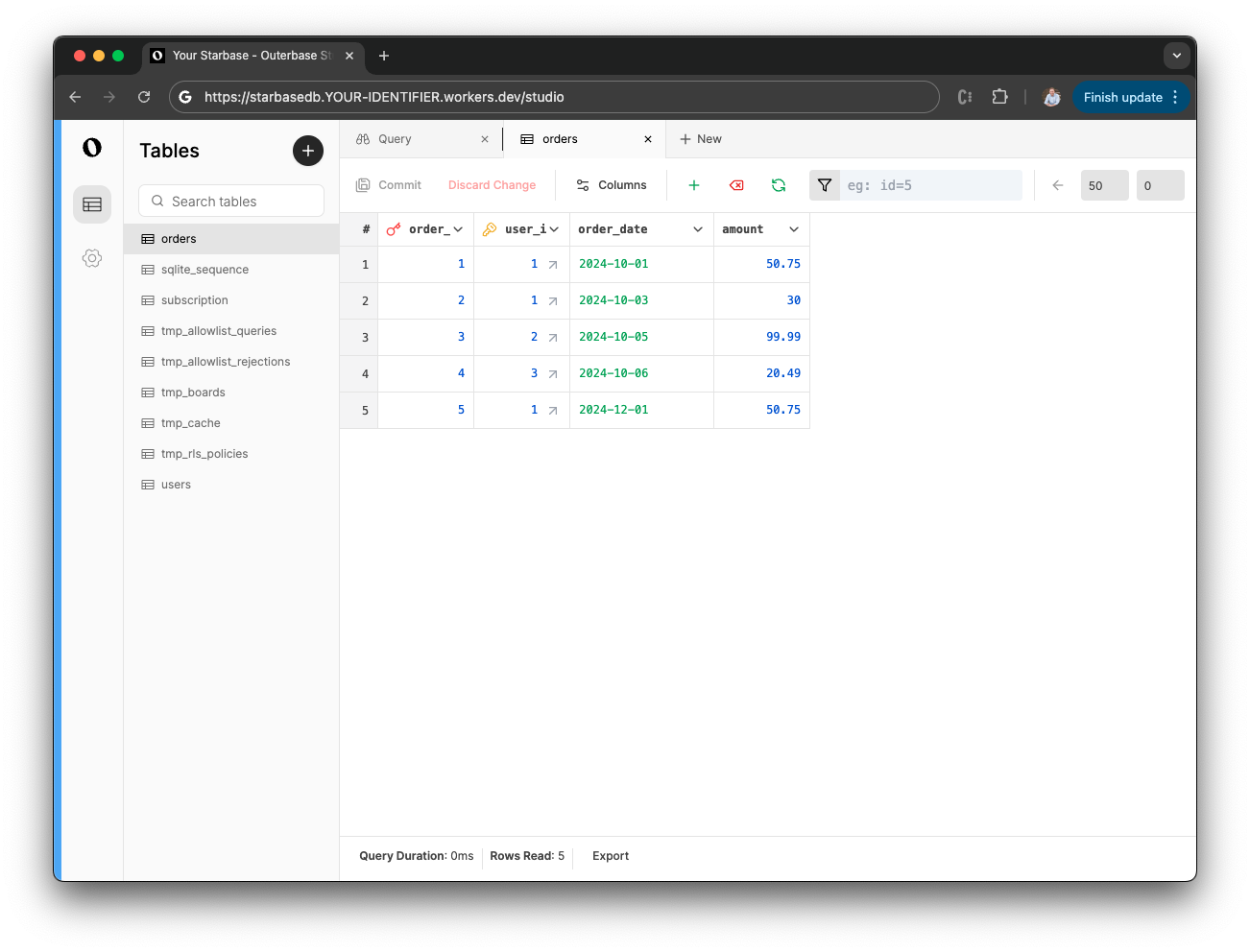Go to previous page arrow in toolbar
Image resolution: width=1250 pixels, height=952 pixels.
point(1058,185)
